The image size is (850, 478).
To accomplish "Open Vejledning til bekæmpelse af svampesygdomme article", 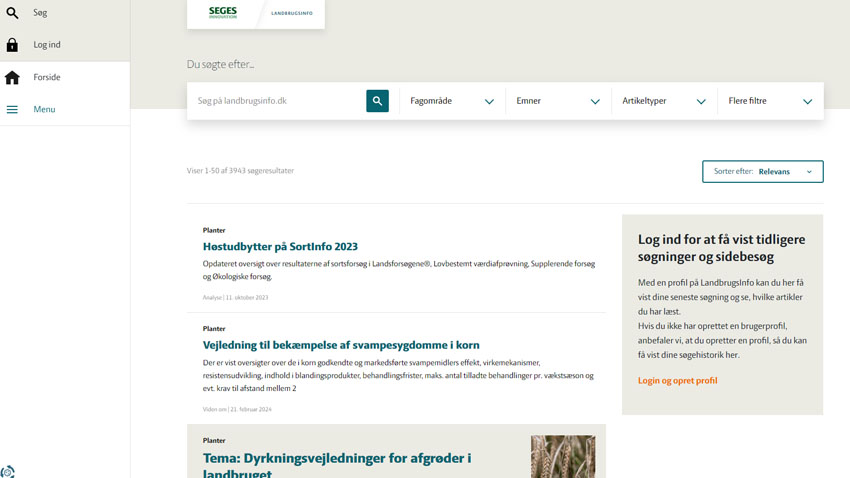I will tap(341, 345).
